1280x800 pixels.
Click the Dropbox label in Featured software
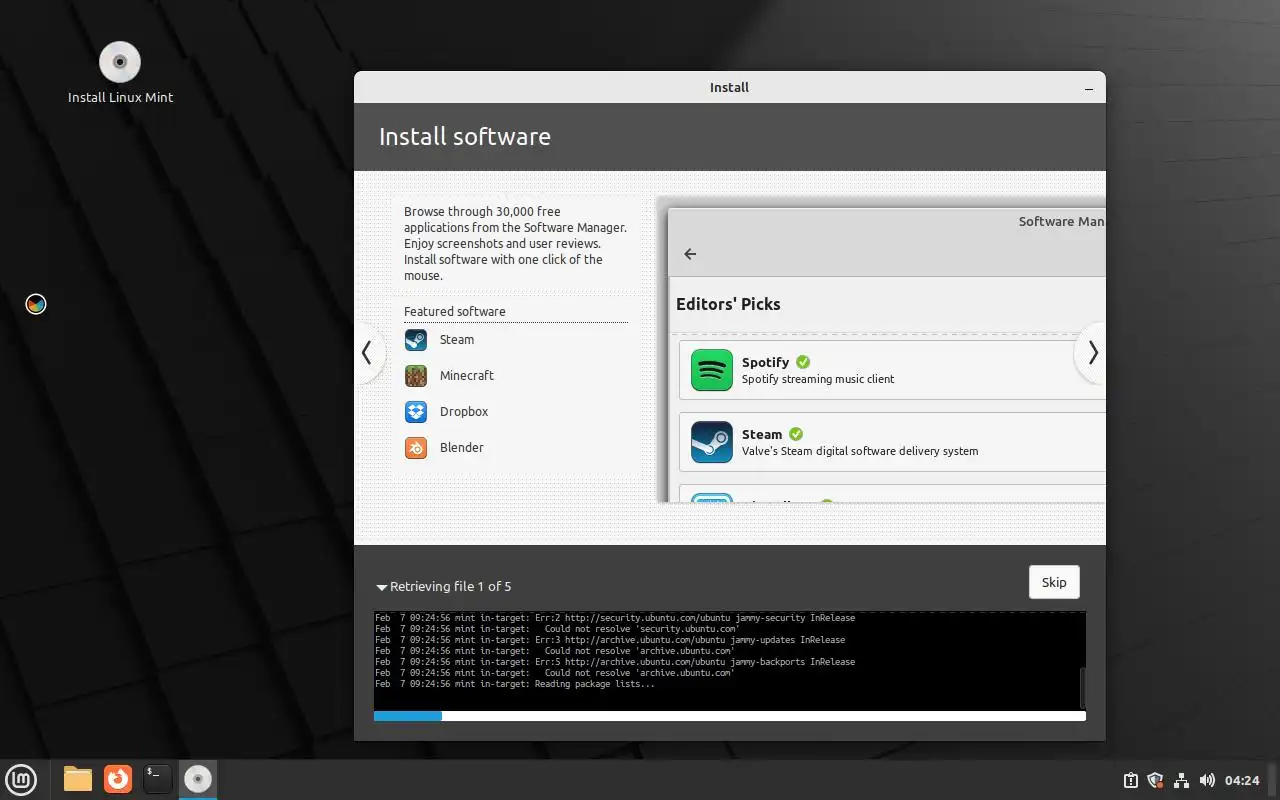[464, 412]
